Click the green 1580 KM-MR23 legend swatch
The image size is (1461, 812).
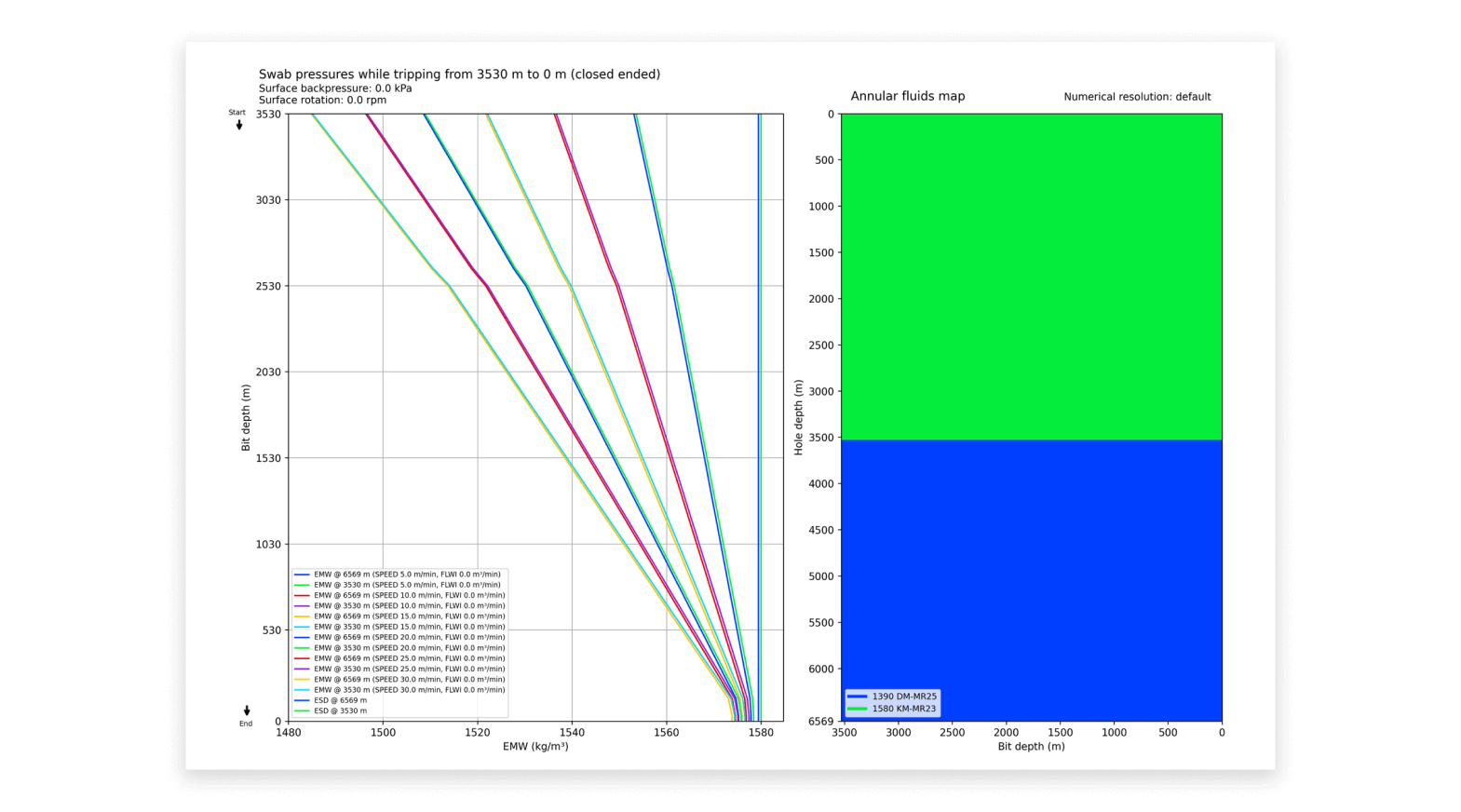tap(857, 709)
